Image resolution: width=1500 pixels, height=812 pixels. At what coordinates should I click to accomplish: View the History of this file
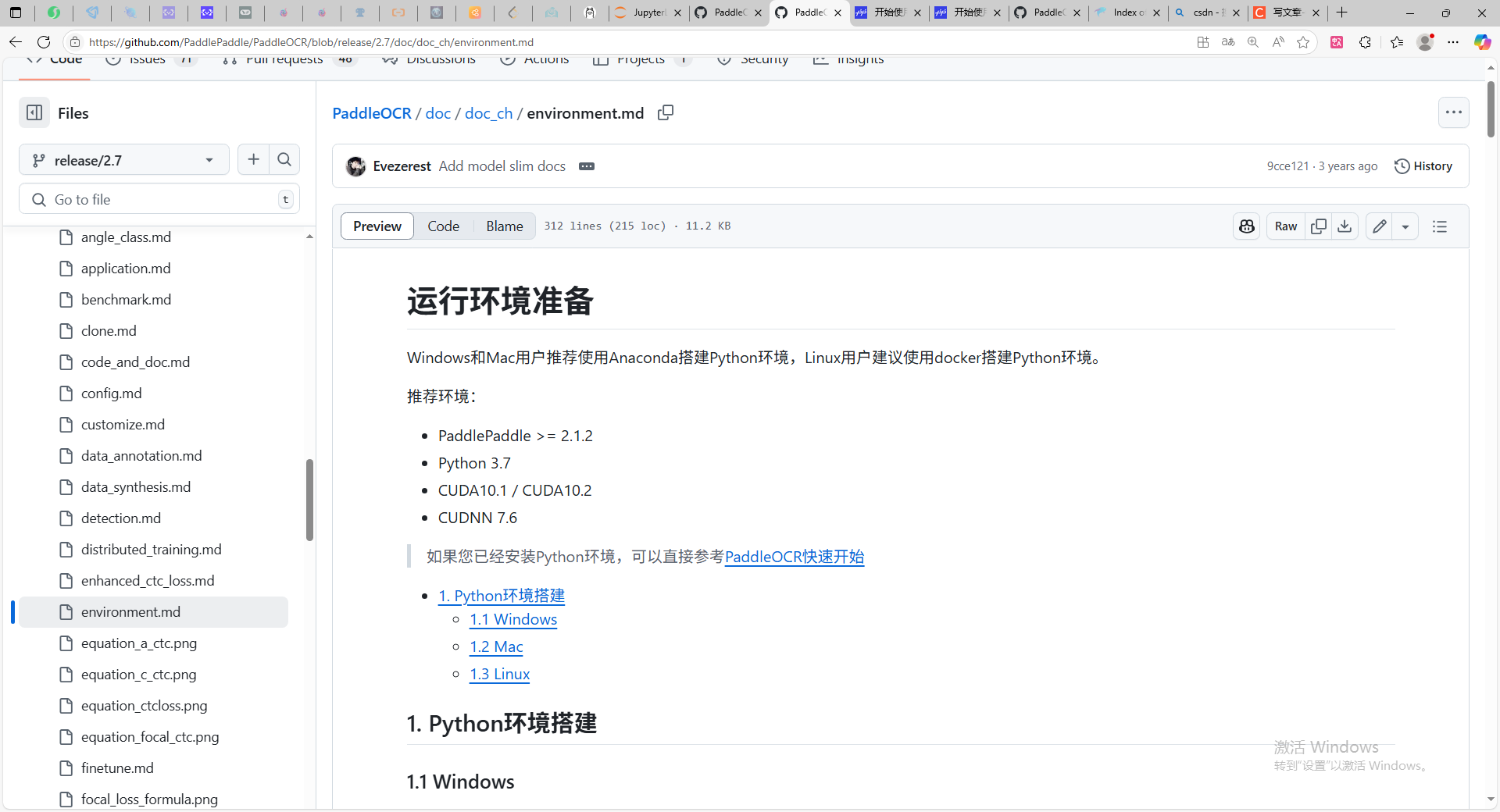point(1423,166)
